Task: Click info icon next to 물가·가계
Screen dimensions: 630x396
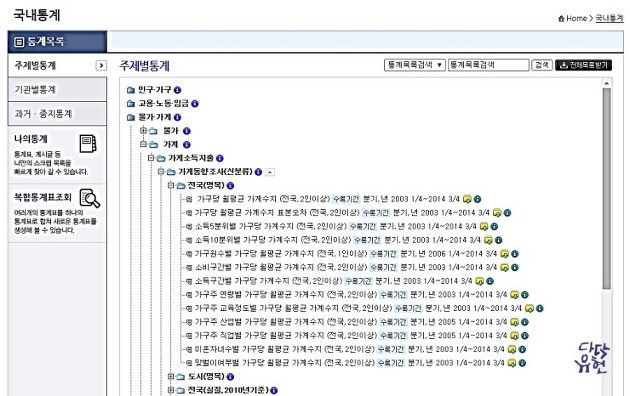Action: 177,117
